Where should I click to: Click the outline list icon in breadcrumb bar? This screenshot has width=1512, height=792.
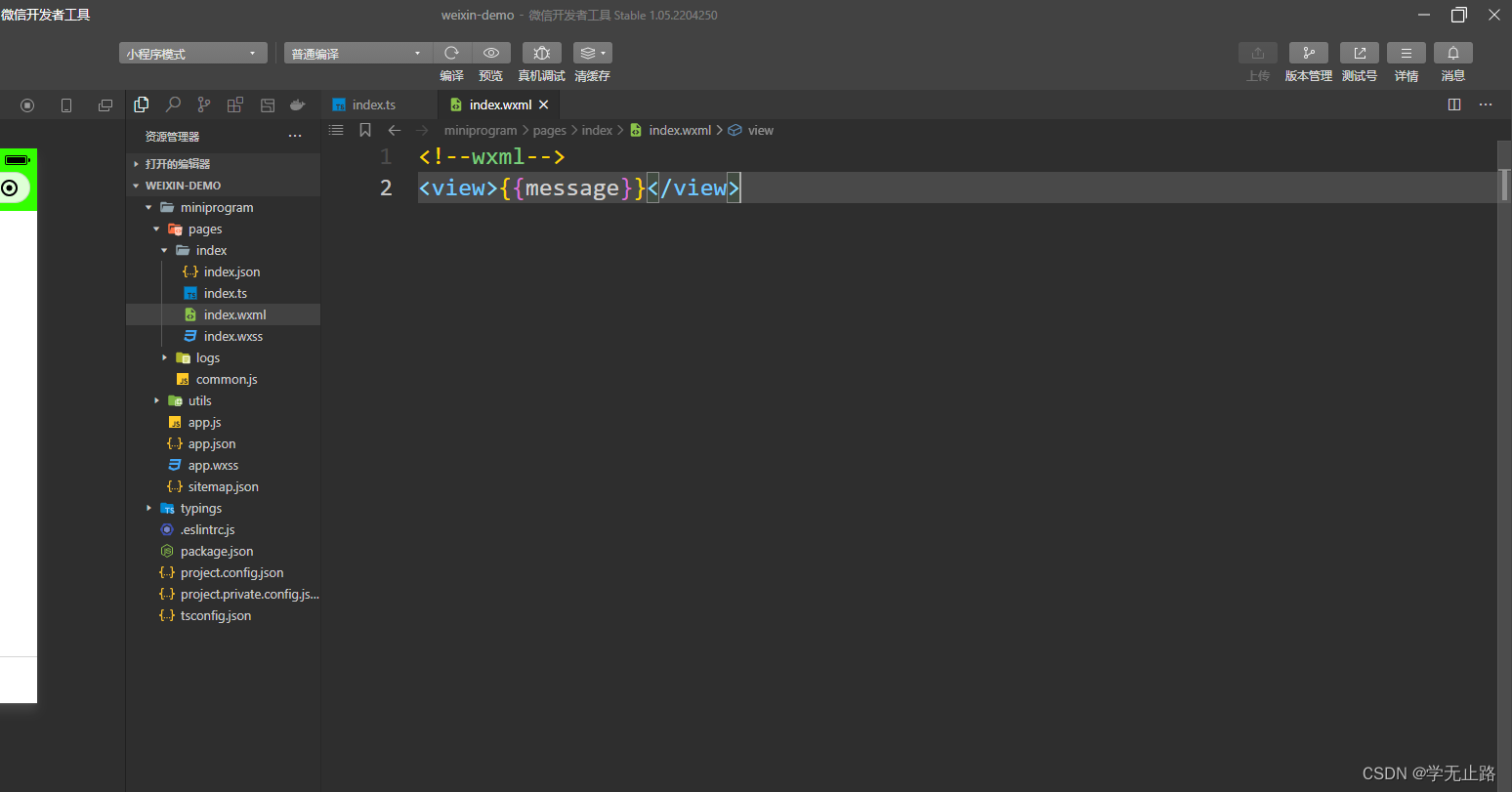(337, 130)
